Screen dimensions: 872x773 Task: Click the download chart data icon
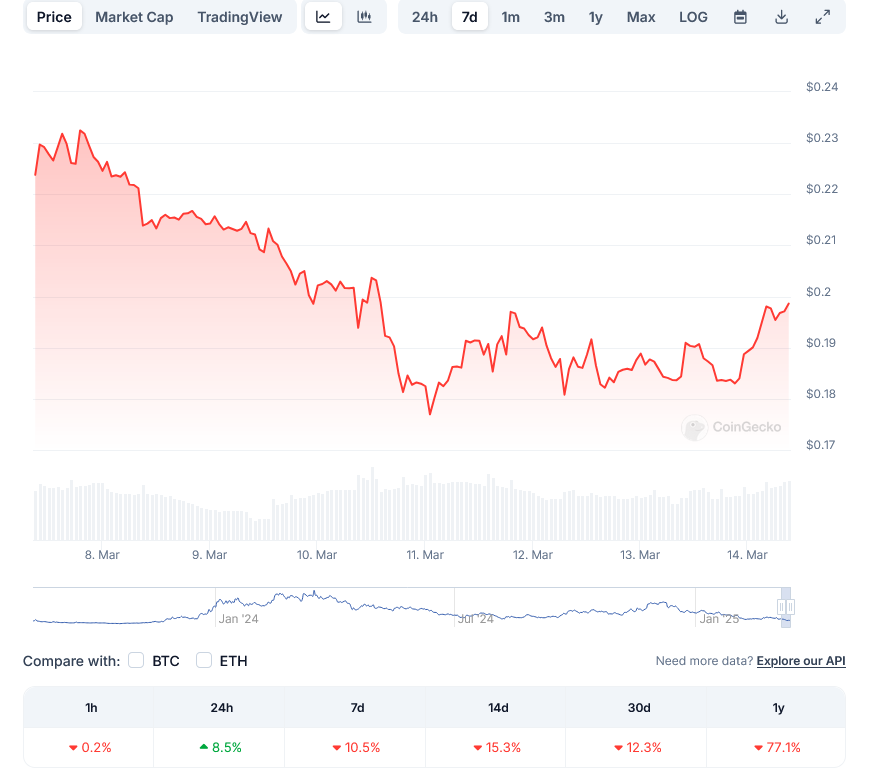[781, 17]
